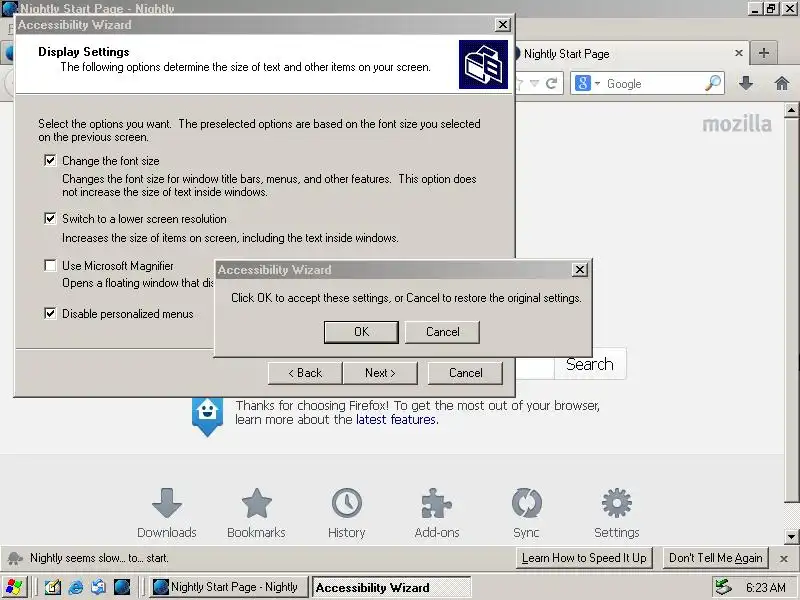The width and height of the screenshot is (800, 600).
Task: Open Add-ons puzzle piece on start page
Action: [x=437, y=513]
